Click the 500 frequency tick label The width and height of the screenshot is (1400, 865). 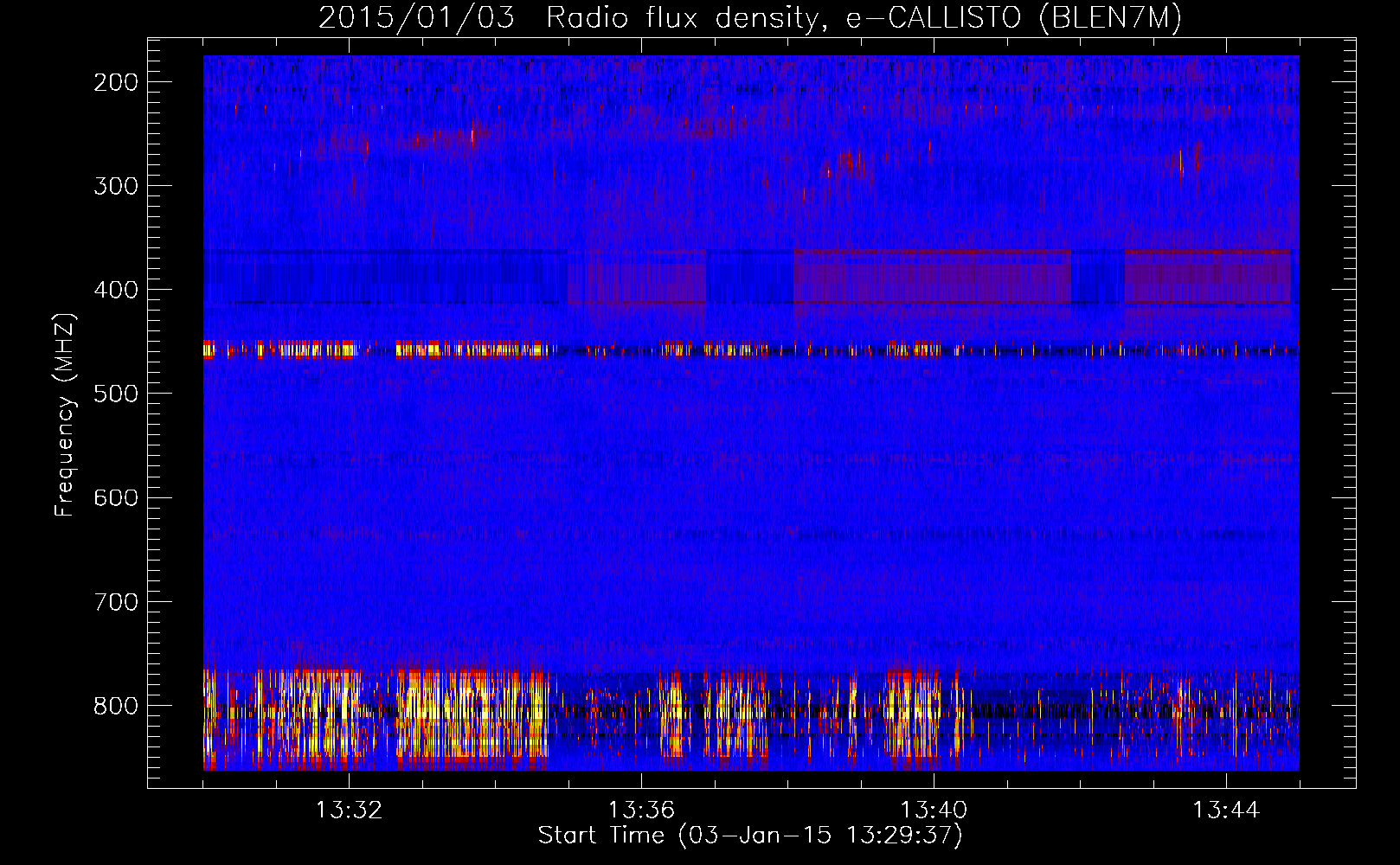click(x=116, y=394)
